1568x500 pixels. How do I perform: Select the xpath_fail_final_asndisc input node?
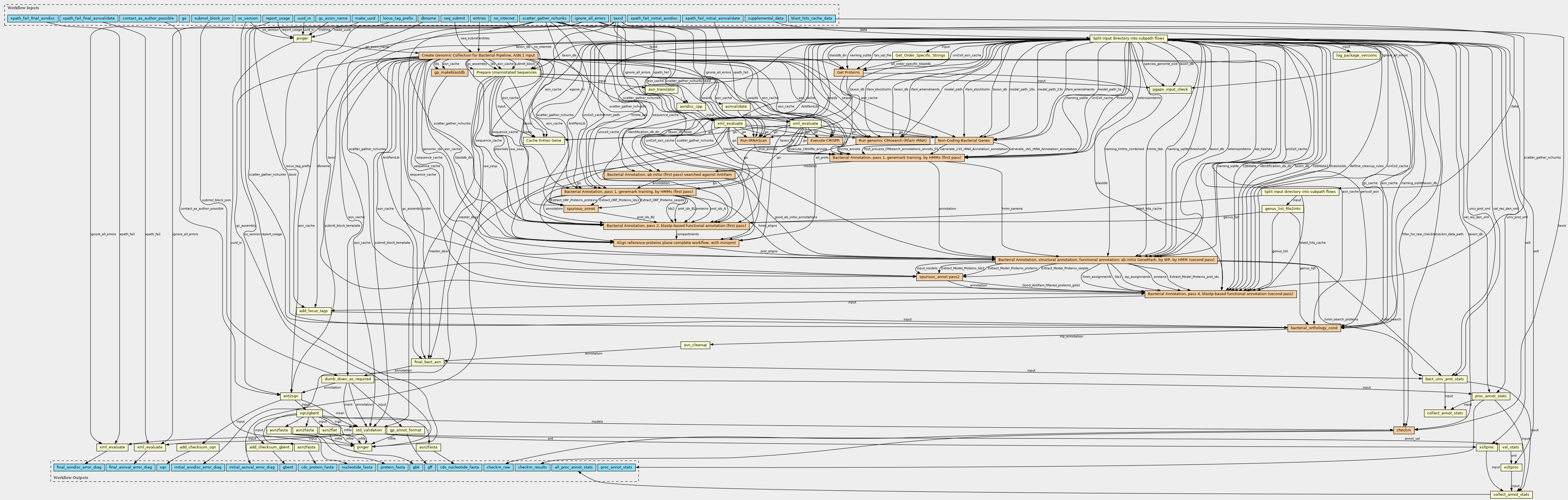[33, 18]
